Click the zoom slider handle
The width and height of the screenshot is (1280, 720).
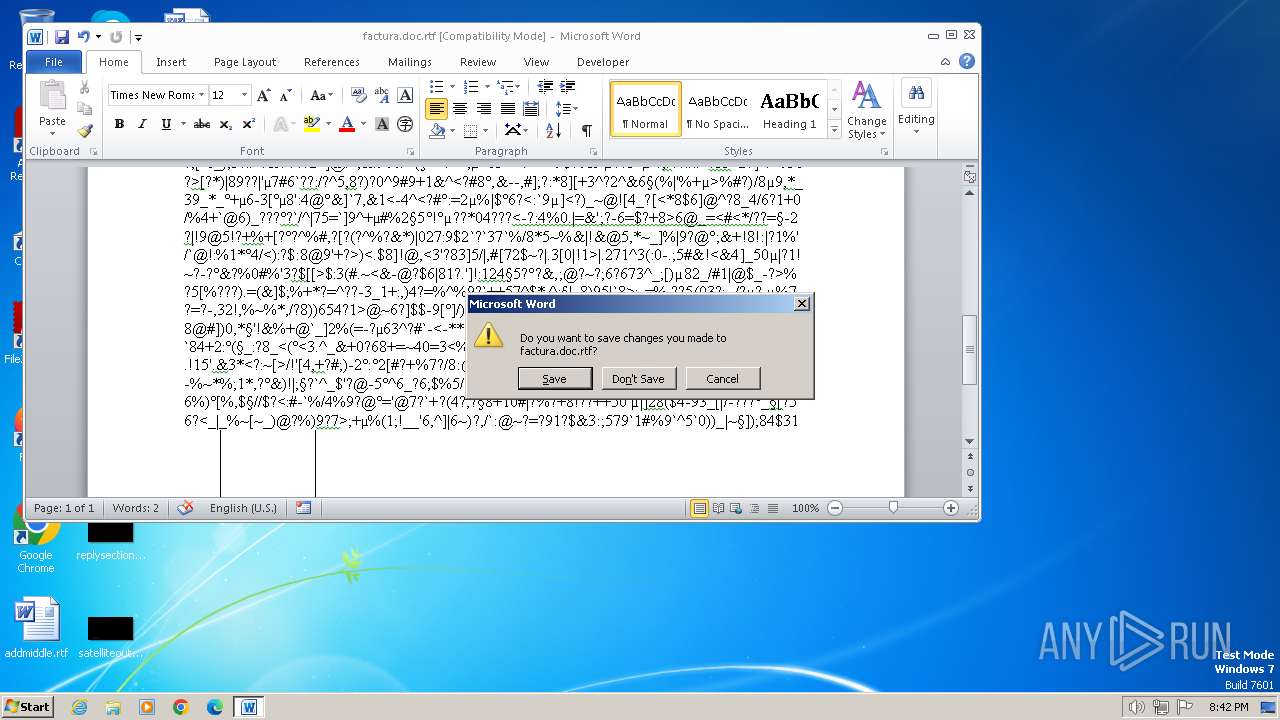tap(893, 508)
